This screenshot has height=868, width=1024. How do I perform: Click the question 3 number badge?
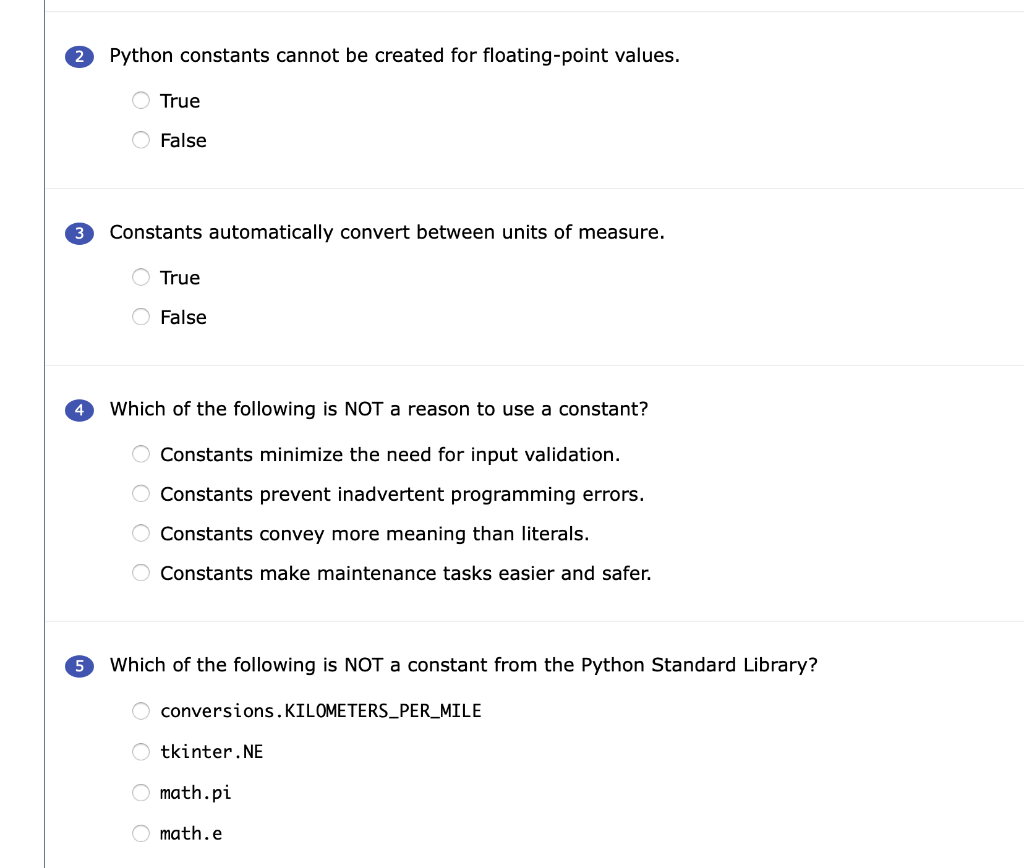click(x=79, y=233)
